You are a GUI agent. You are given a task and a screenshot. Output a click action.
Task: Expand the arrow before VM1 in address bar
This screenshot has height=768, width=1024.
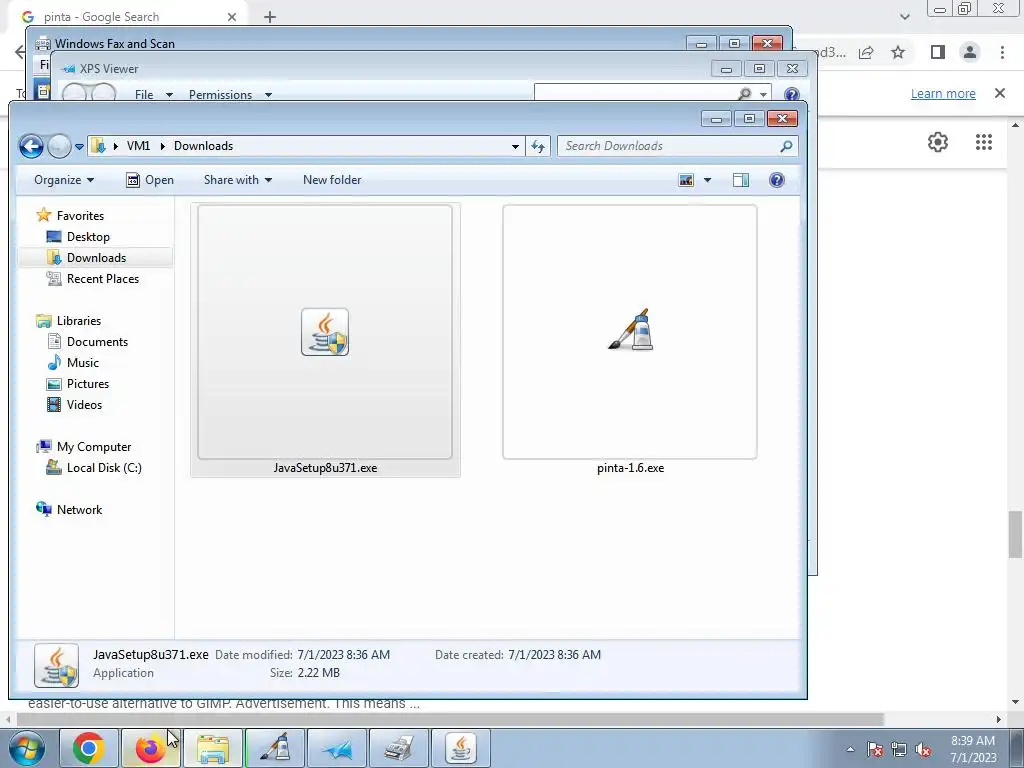point(116,146)
